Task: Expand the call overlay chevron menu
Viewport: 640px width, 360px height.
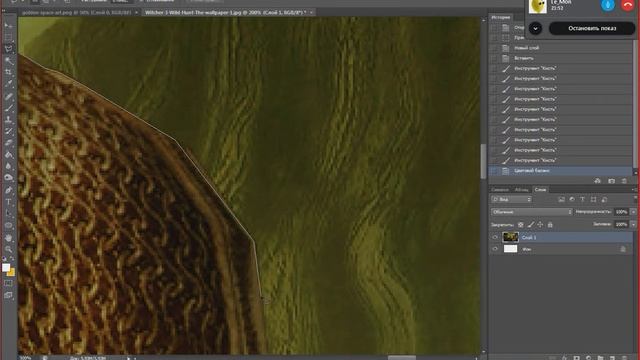Action: [536, 28]
